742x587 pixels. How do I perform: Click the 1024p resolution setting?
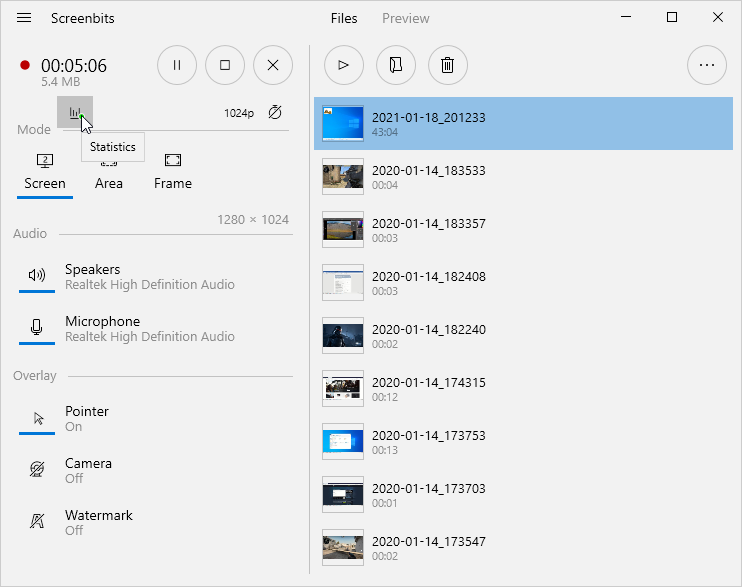(x=239, y=113)
